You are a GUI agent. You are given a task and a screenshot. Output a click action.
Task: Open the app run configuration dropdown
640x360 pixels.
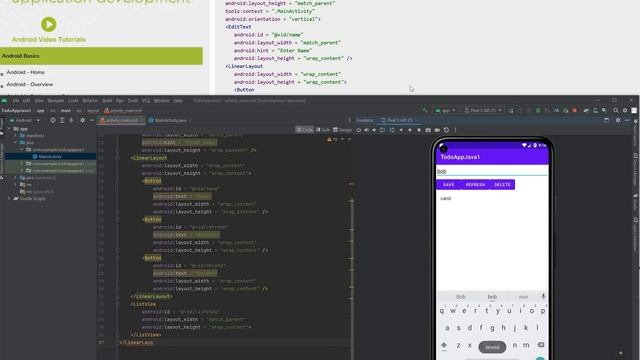[x=446, y=110]
